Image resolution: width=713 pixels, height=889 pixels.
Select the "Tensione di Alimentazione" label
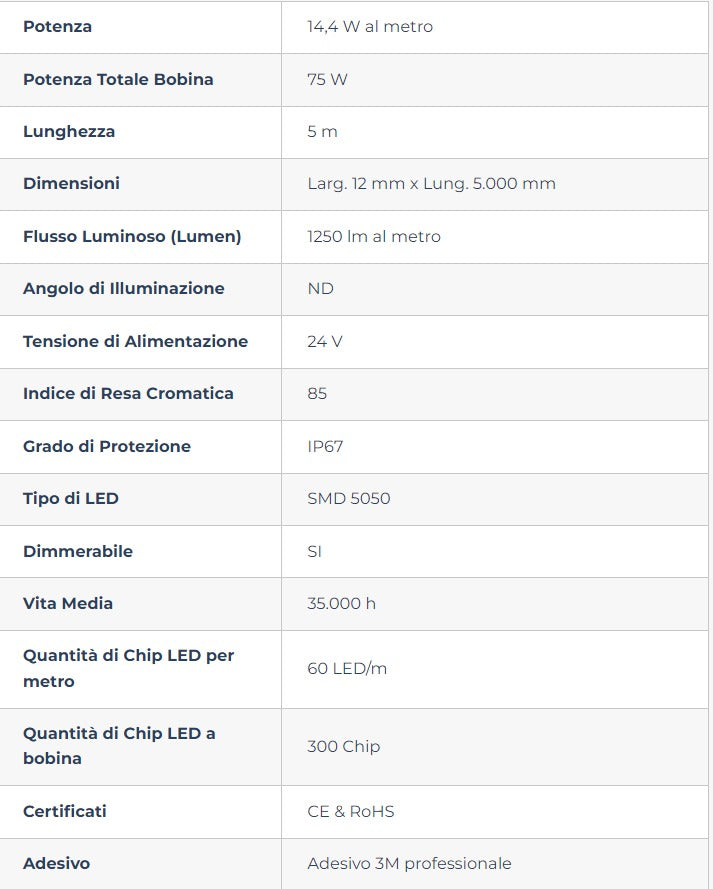135,341
